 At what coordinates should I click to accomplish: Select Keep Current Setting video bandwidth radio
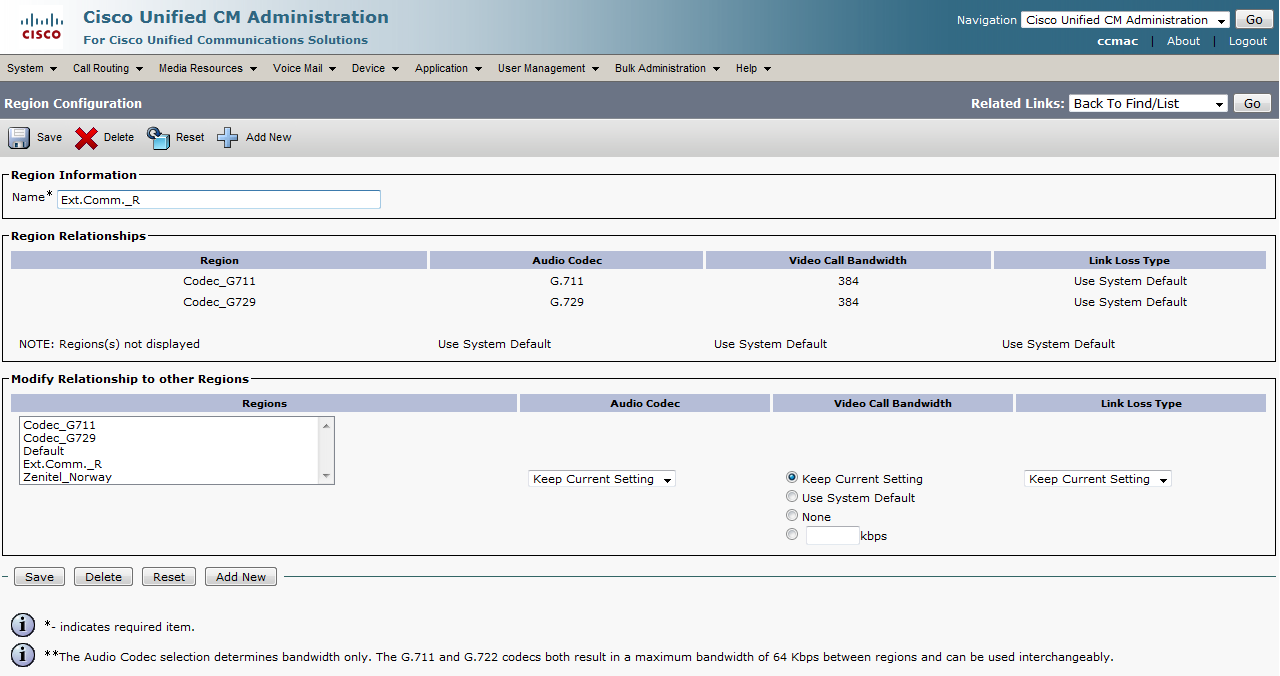point(792,478)
